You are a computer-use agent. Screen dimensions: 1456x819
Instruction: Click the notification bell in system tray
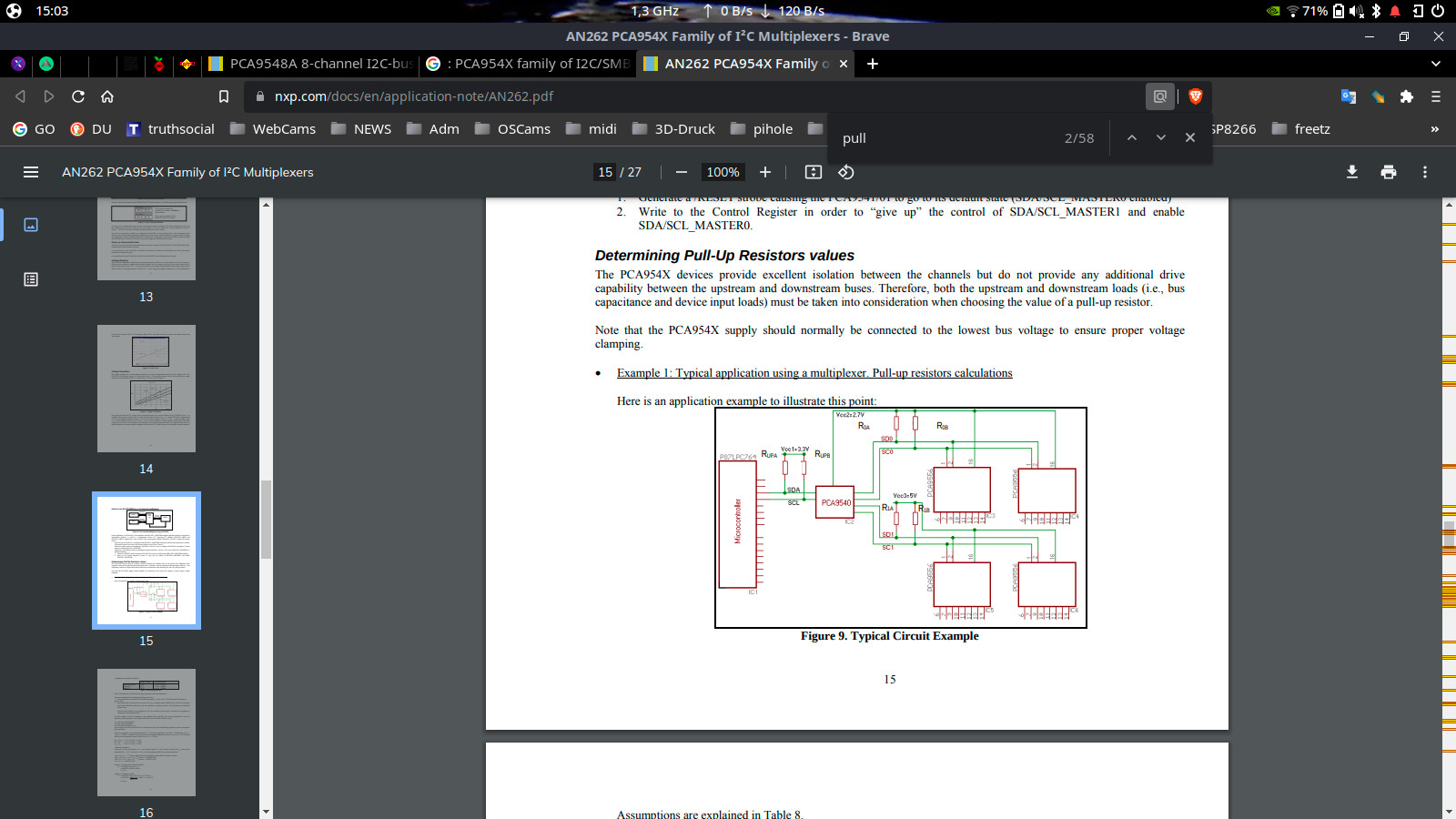[x=1395, y=11]
